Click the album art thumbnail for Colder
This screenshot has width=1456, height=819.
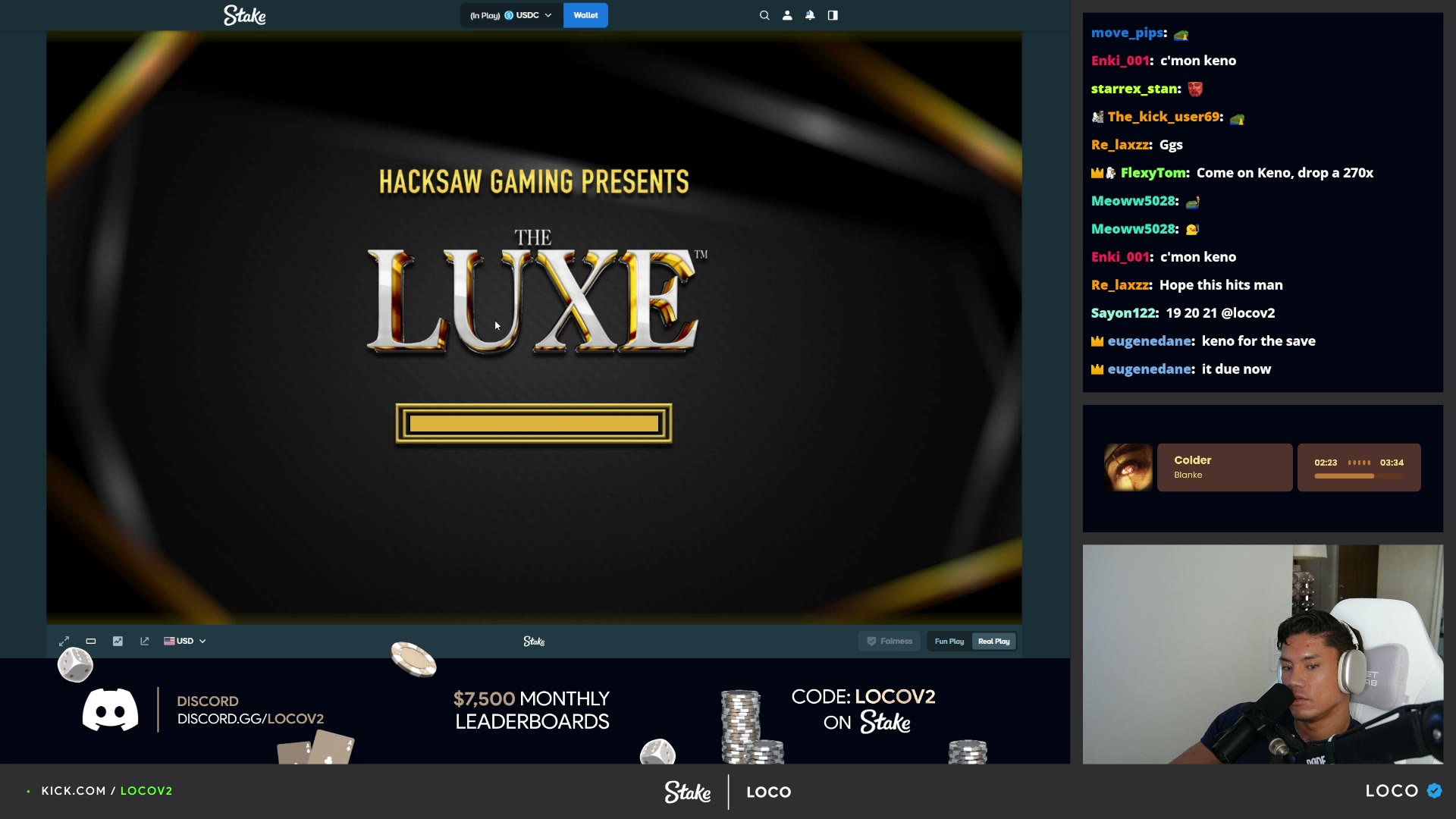(x=1128, y=467)
